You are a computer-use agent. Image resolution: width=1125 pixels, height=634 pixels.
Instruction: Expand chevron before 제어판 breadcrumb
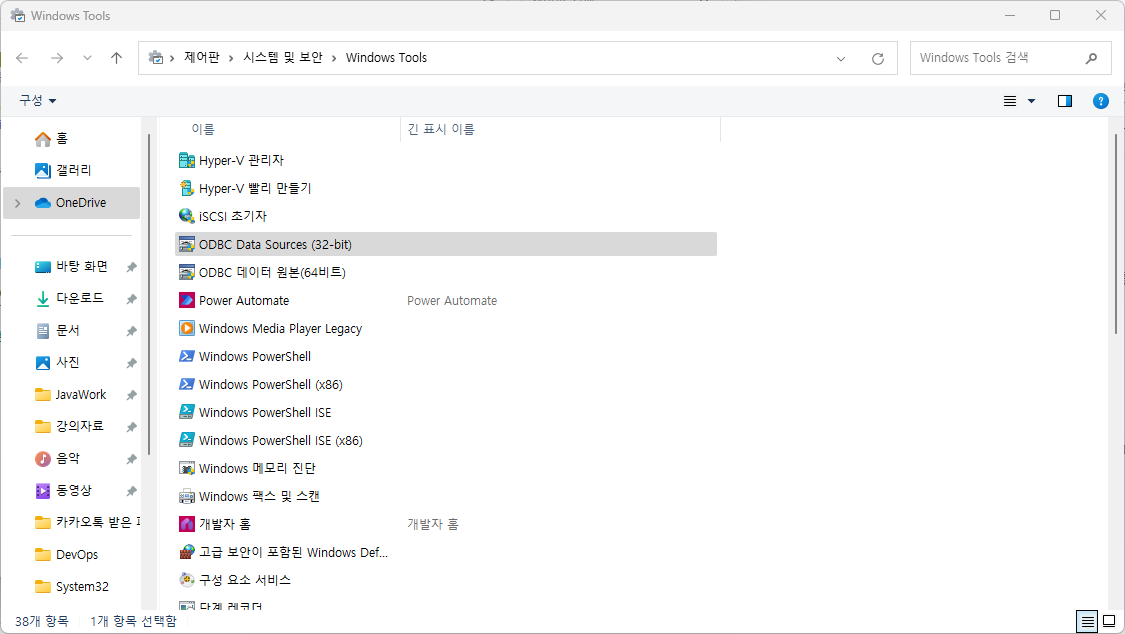coord(172,58)
